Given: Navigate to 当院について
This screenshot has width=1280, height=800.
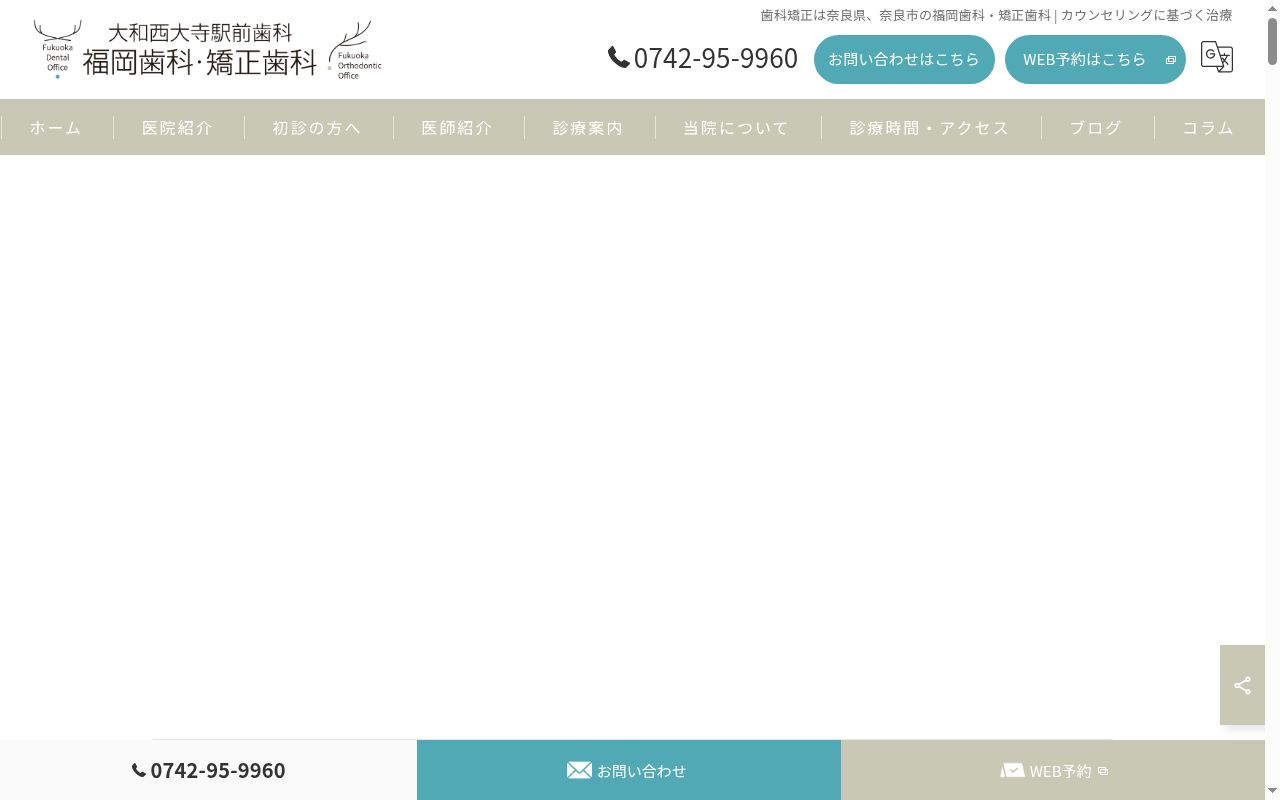Looking at the screenshot, I should click(x=737, y=127).
